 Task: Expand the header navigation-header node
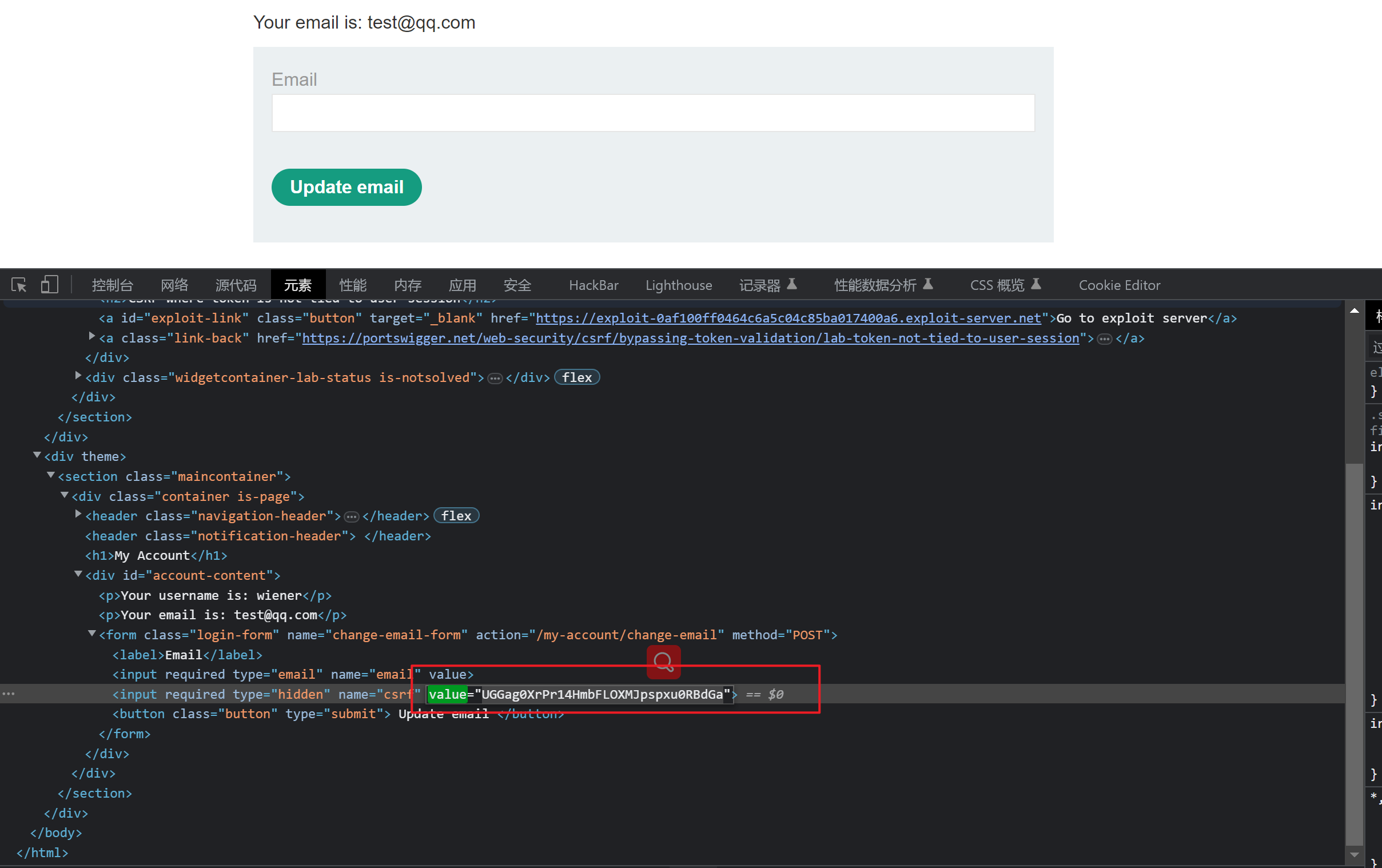[79, 515]
